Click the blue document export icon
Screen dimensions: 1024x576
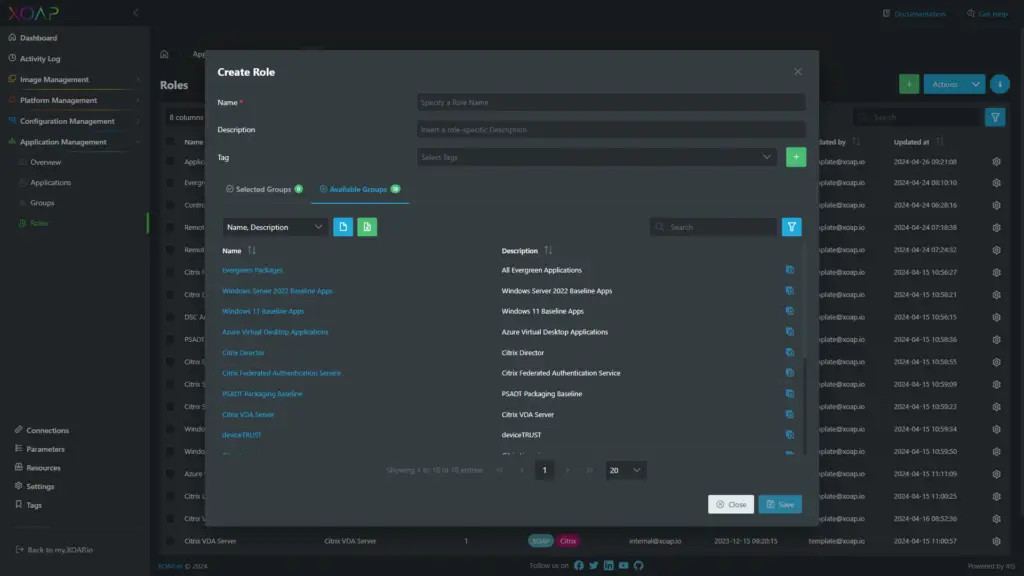[343, 227]
